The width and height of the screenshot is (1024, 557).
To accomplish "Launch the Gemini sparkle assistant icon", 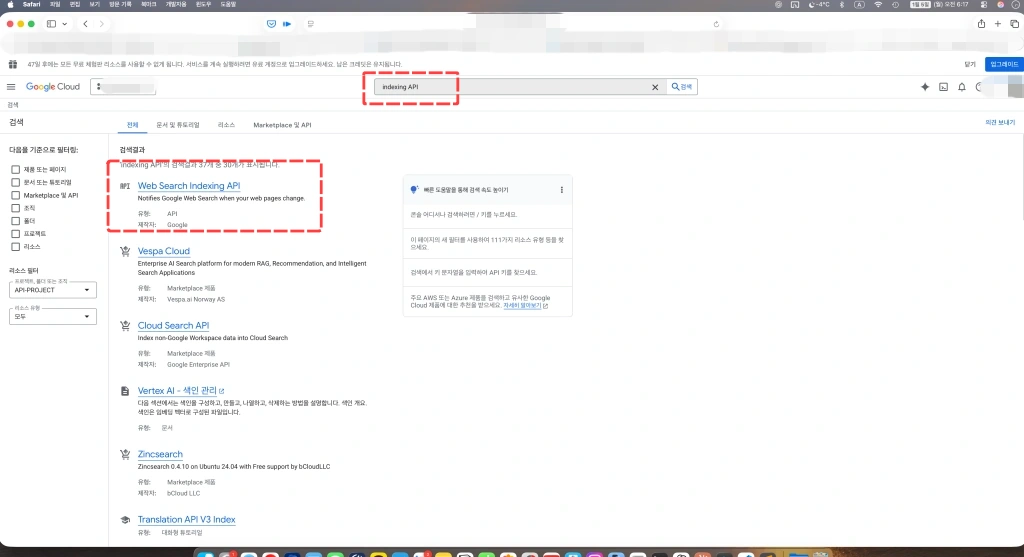I will tap(924, 87).
